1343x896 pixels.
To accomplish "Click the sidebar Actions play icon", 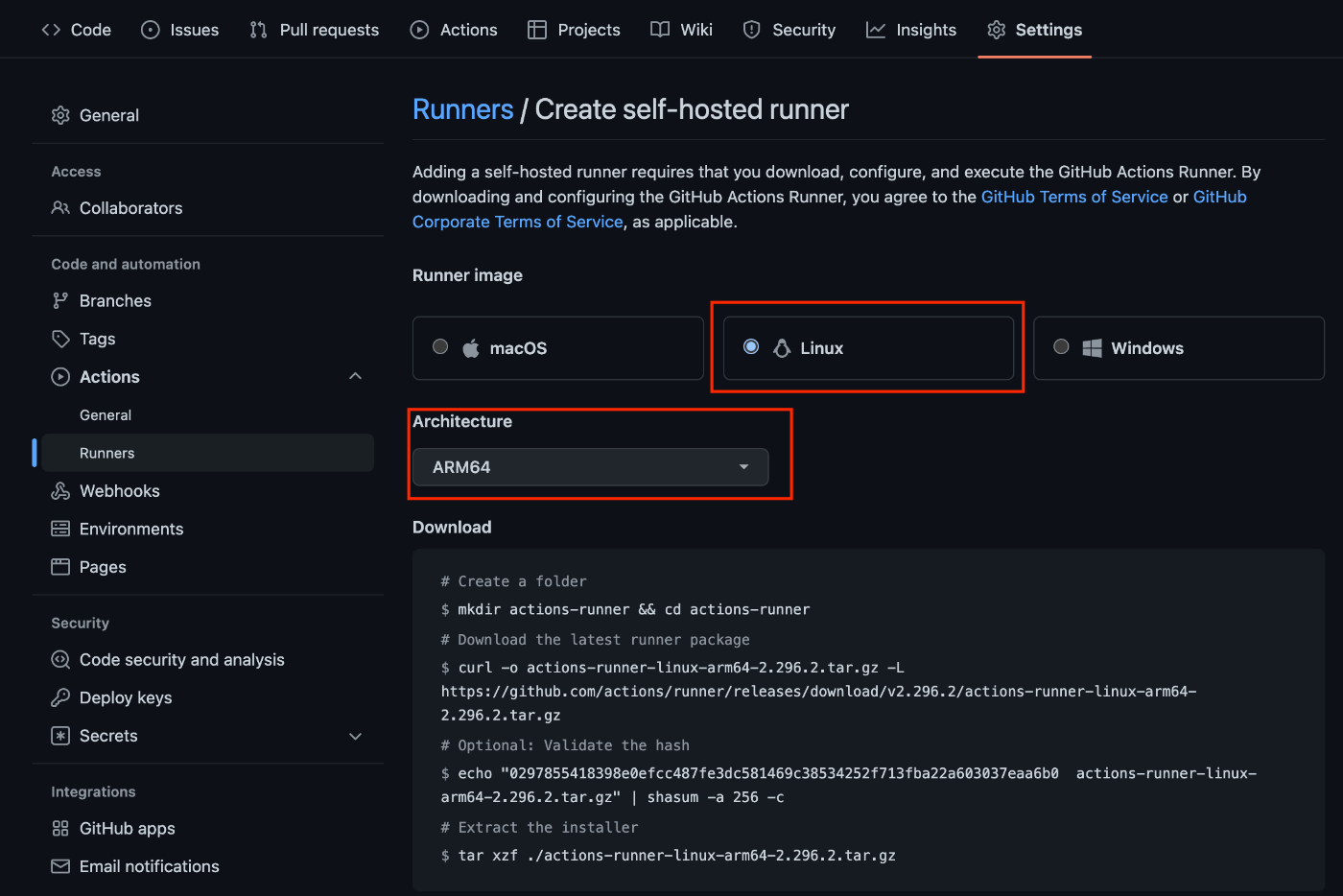I will click(x=60, y=377).
